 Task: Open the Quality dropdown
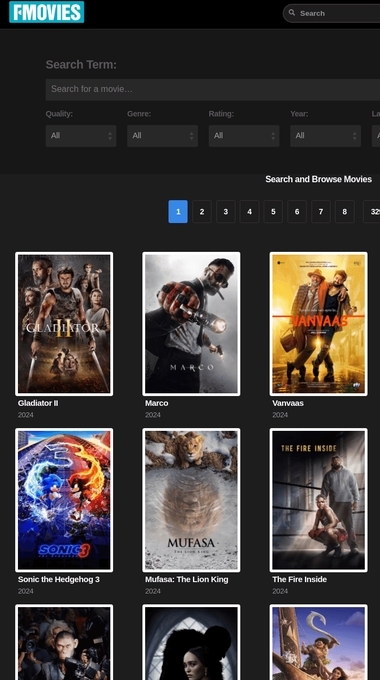(x=81, y=136)
